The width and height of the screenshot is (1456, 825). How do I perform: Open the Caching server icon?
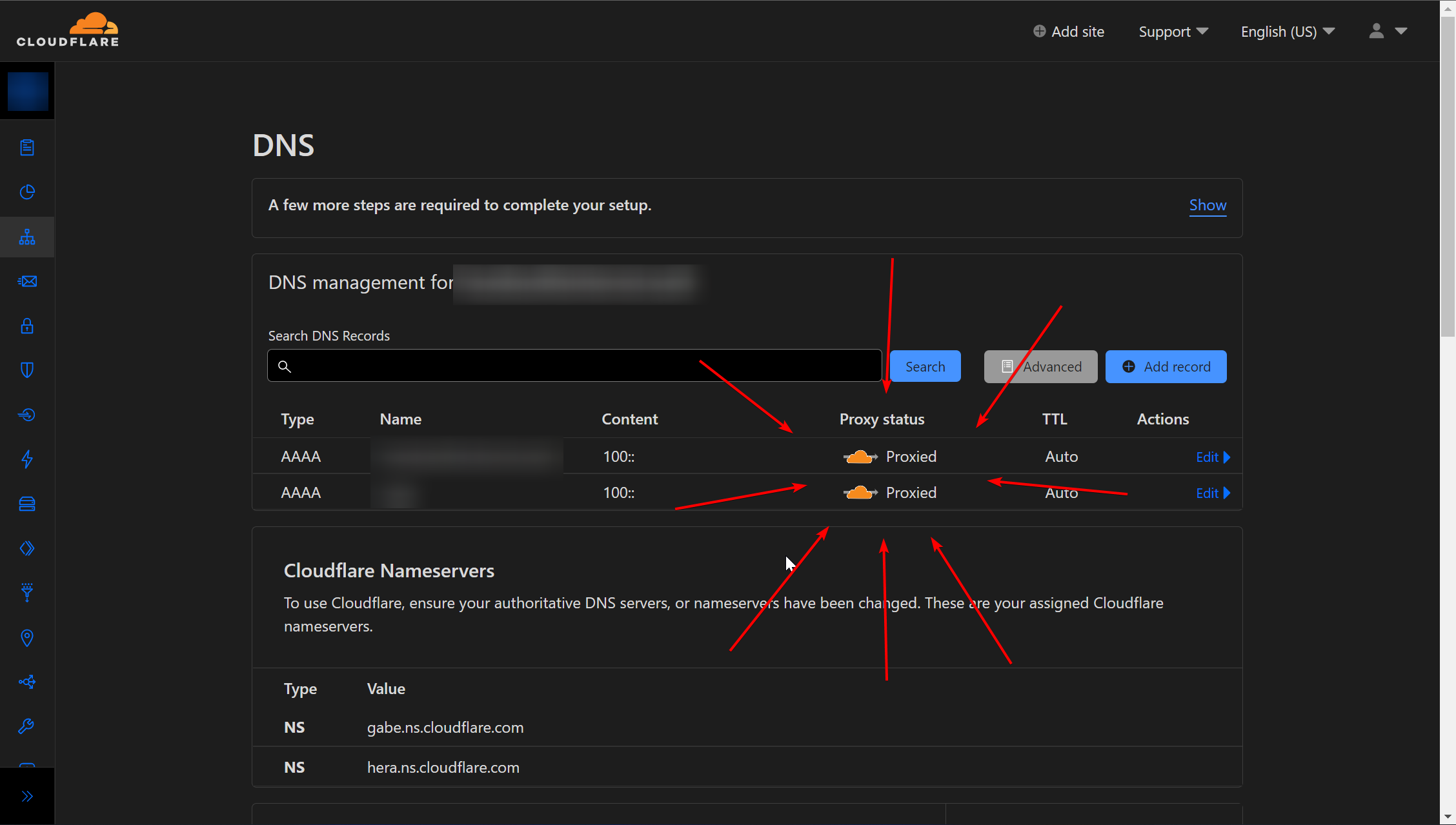click(27, 504)
